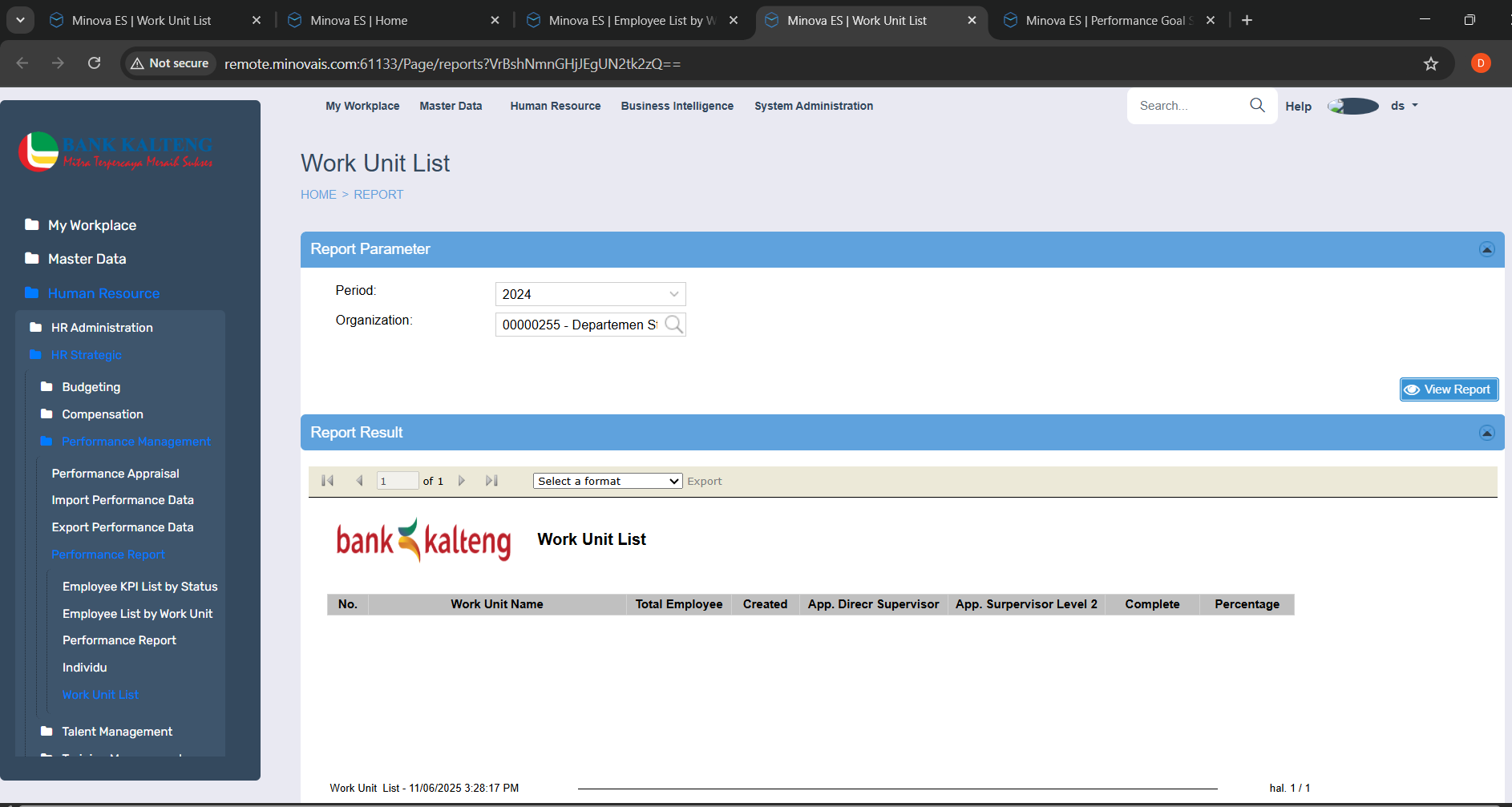Click the search magnifier icon in header
1512x807 pixels.
[1257, 105]
